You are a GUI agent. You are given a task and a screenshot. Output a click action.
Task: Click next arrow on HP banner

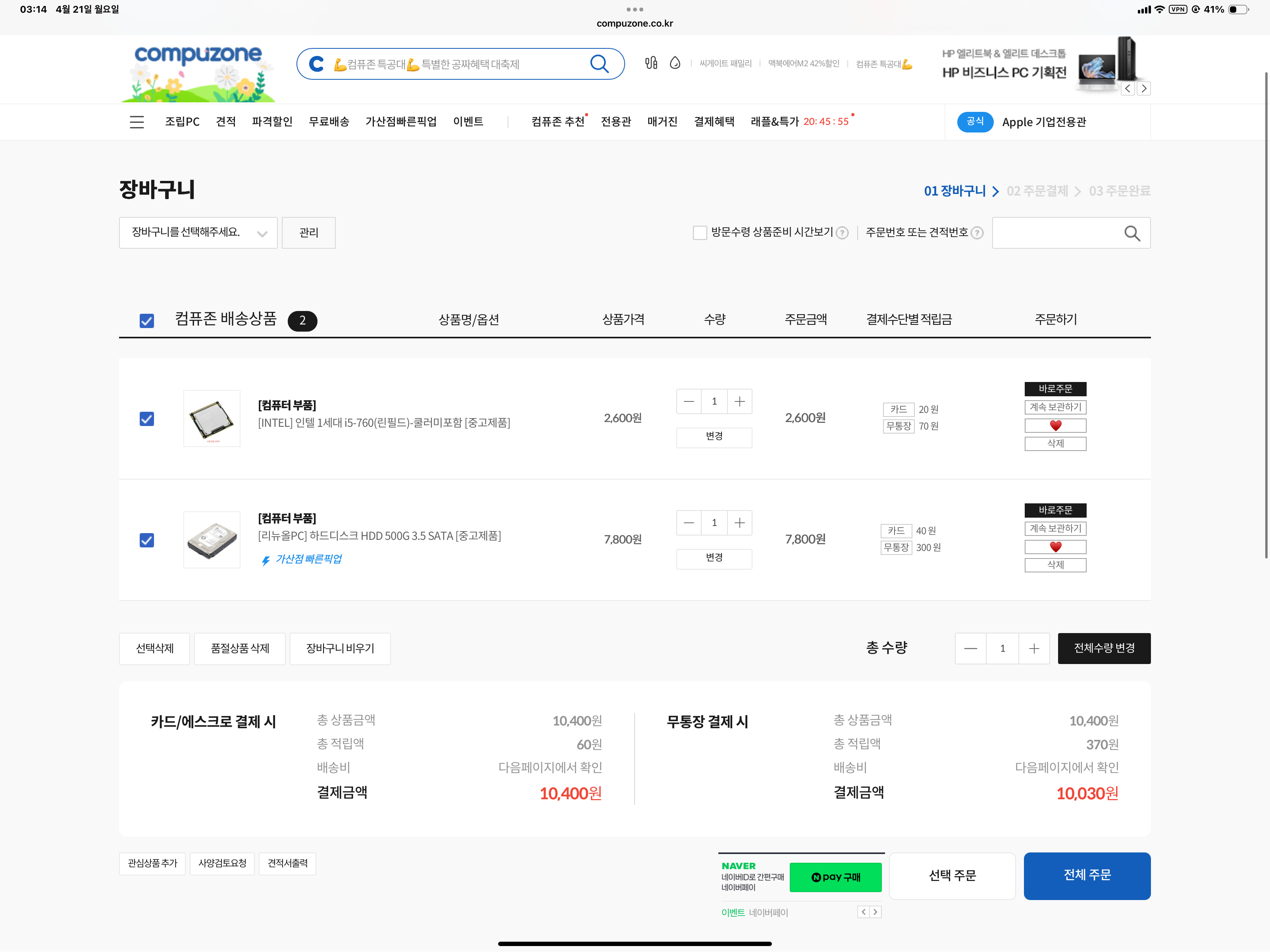click(1144, 88)
